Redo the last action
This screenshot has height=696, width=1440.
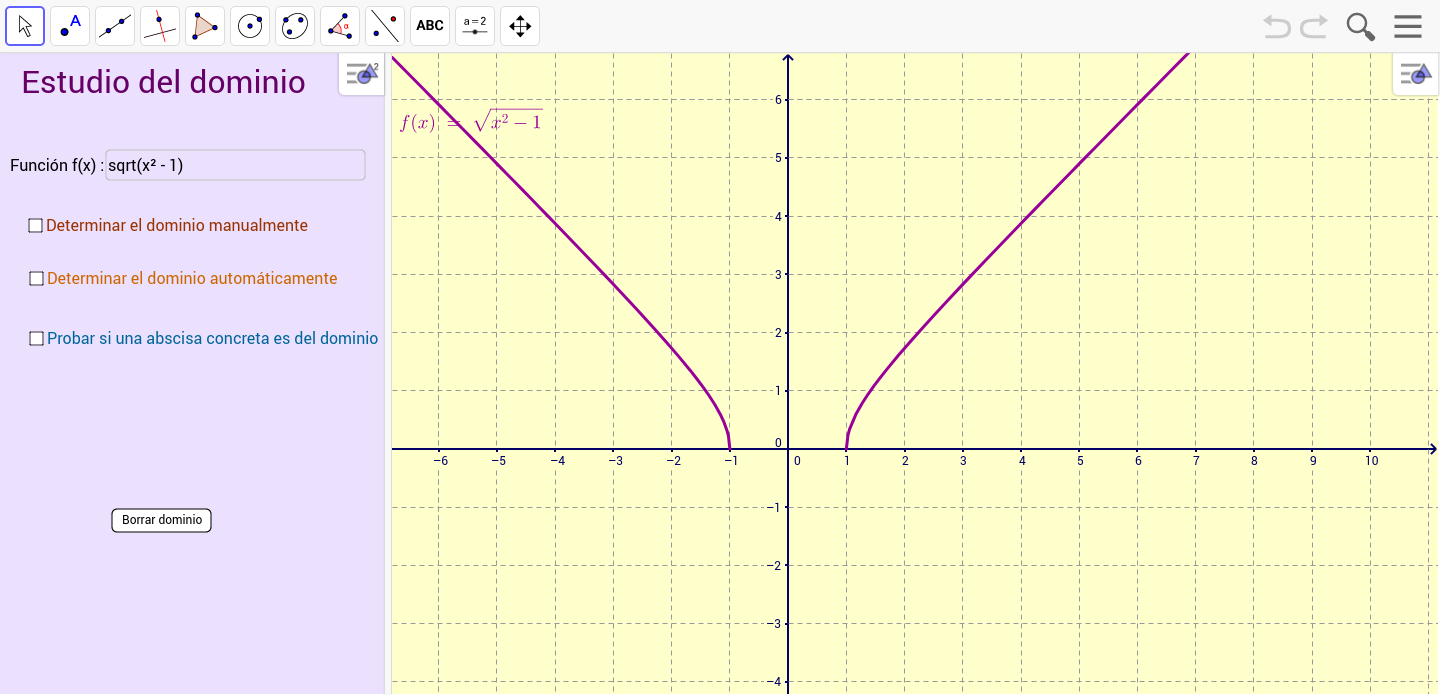(x=1314, y=26)
